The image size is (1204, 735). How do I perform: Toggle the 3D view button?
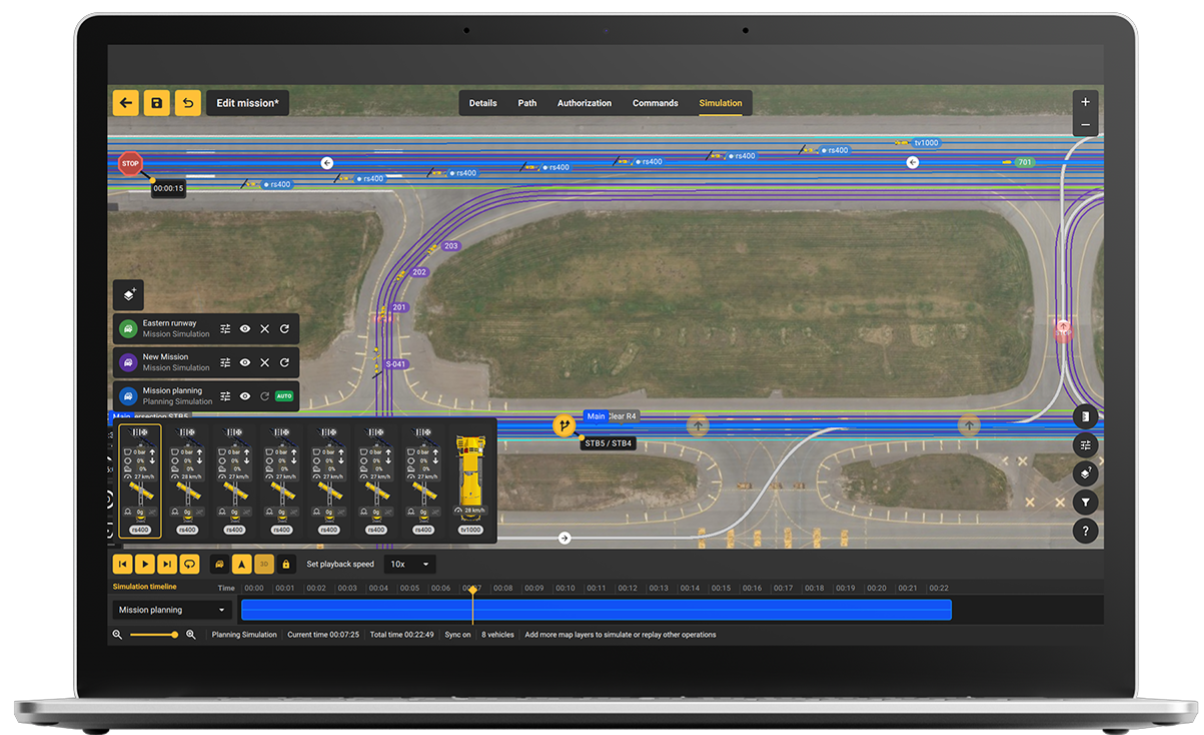(x=263, y=564)
